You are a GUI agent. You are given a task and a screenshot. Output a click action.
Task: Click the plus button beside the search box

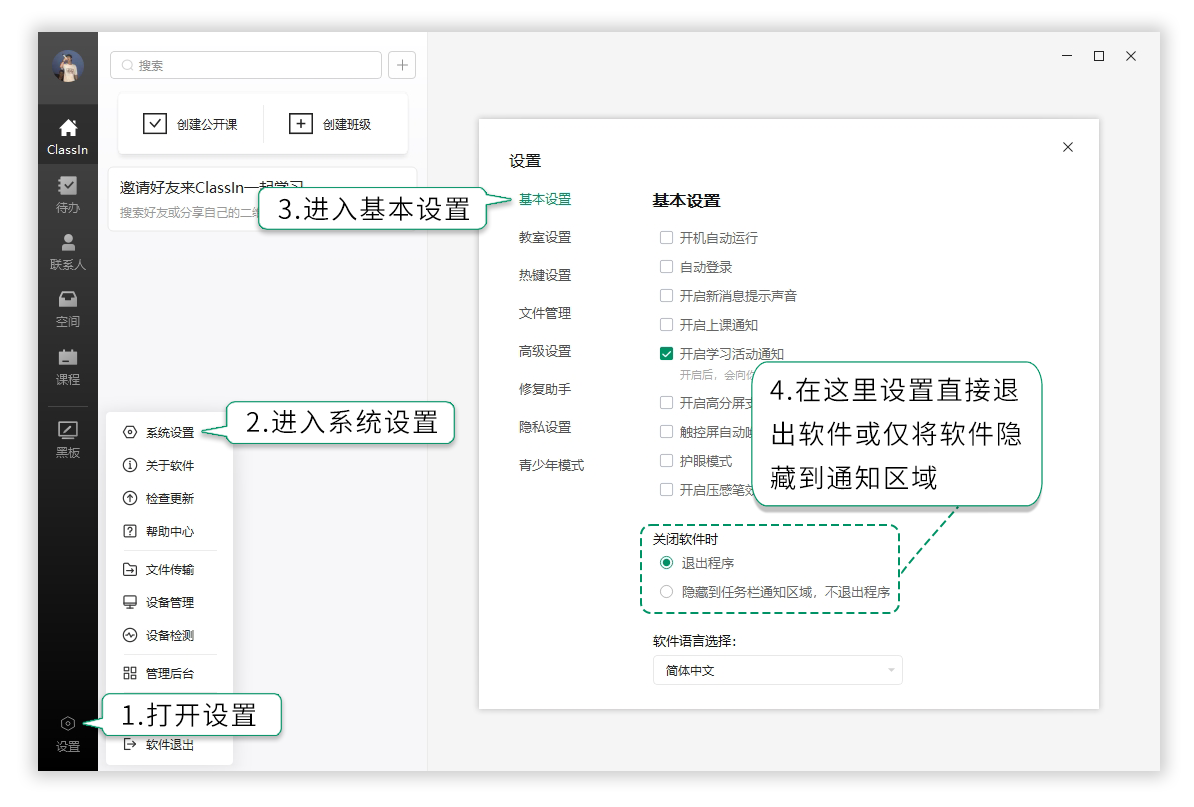point(402,65)
